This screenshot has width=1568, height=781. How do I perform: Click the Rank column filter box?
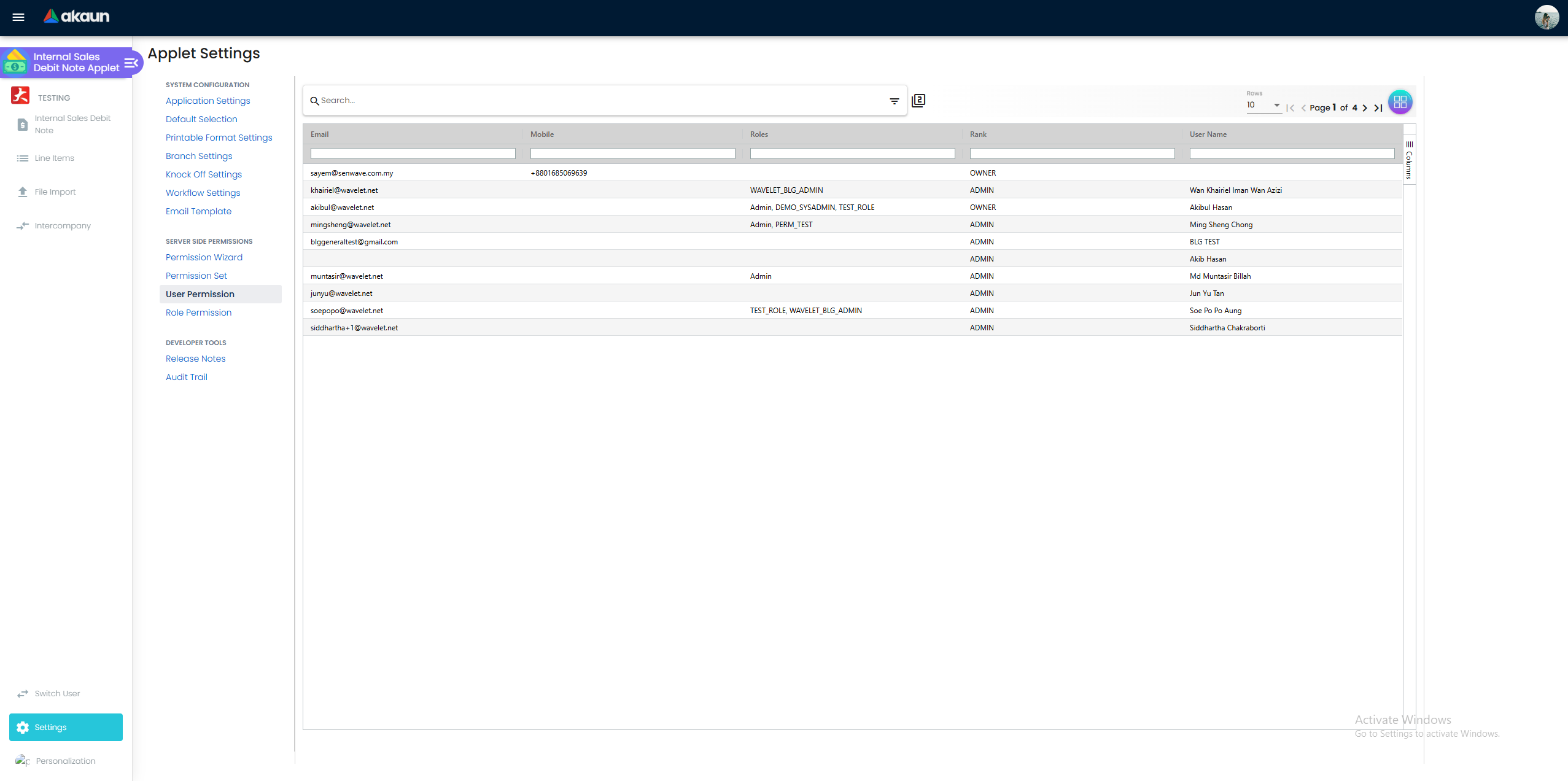[1073, 153]
